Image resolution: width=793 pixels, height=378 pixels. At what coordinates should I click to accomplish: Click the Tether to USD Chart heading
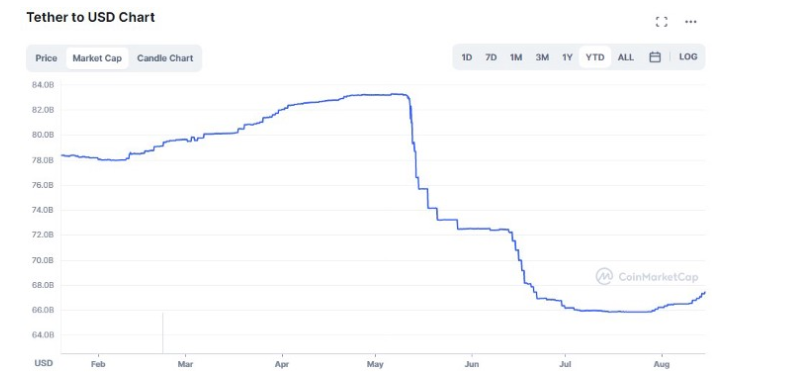point(91,17)
